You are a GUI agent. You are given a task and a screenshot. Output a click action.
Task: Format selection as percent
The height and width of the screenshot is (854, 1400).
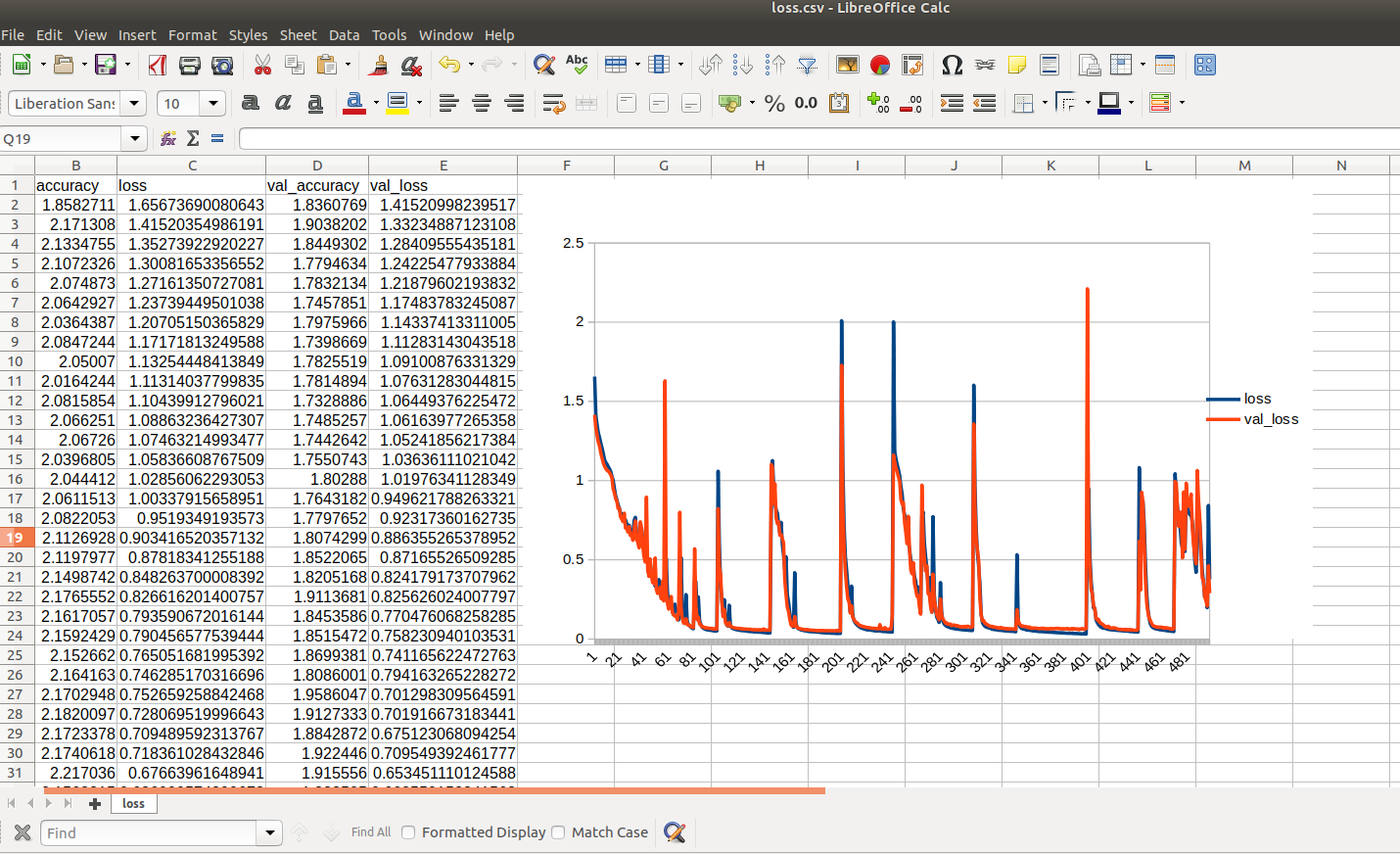(x=773, y=102)
